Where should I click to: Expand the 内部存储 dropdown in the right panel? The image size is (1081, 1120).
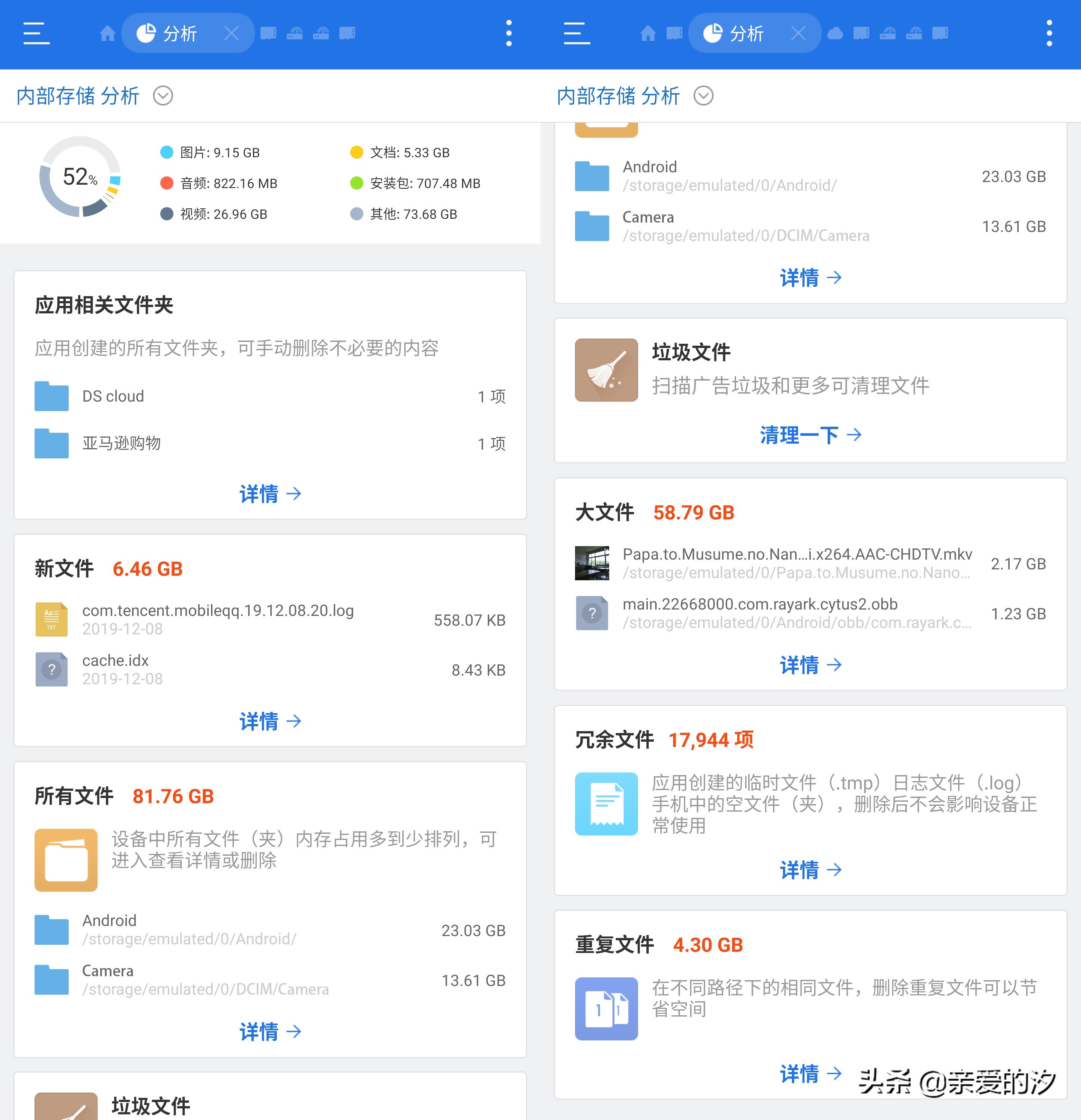click(x=704, y=96)
